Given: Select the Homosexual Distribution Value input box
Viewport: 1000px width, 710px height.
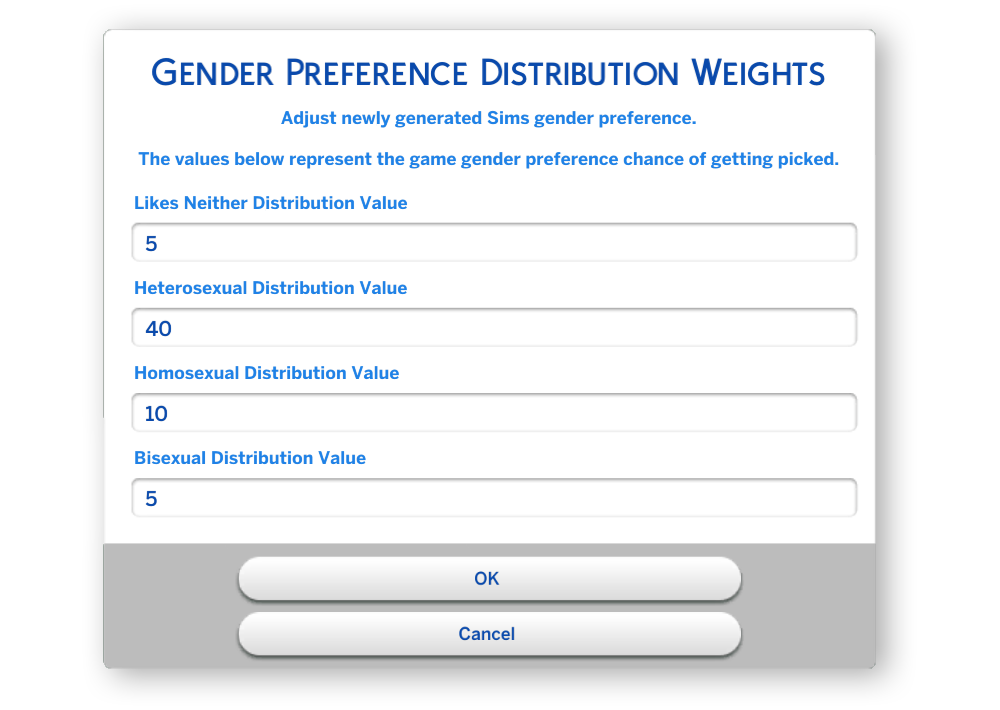Looking at the screenshot, I should click(x=494, y=413).
